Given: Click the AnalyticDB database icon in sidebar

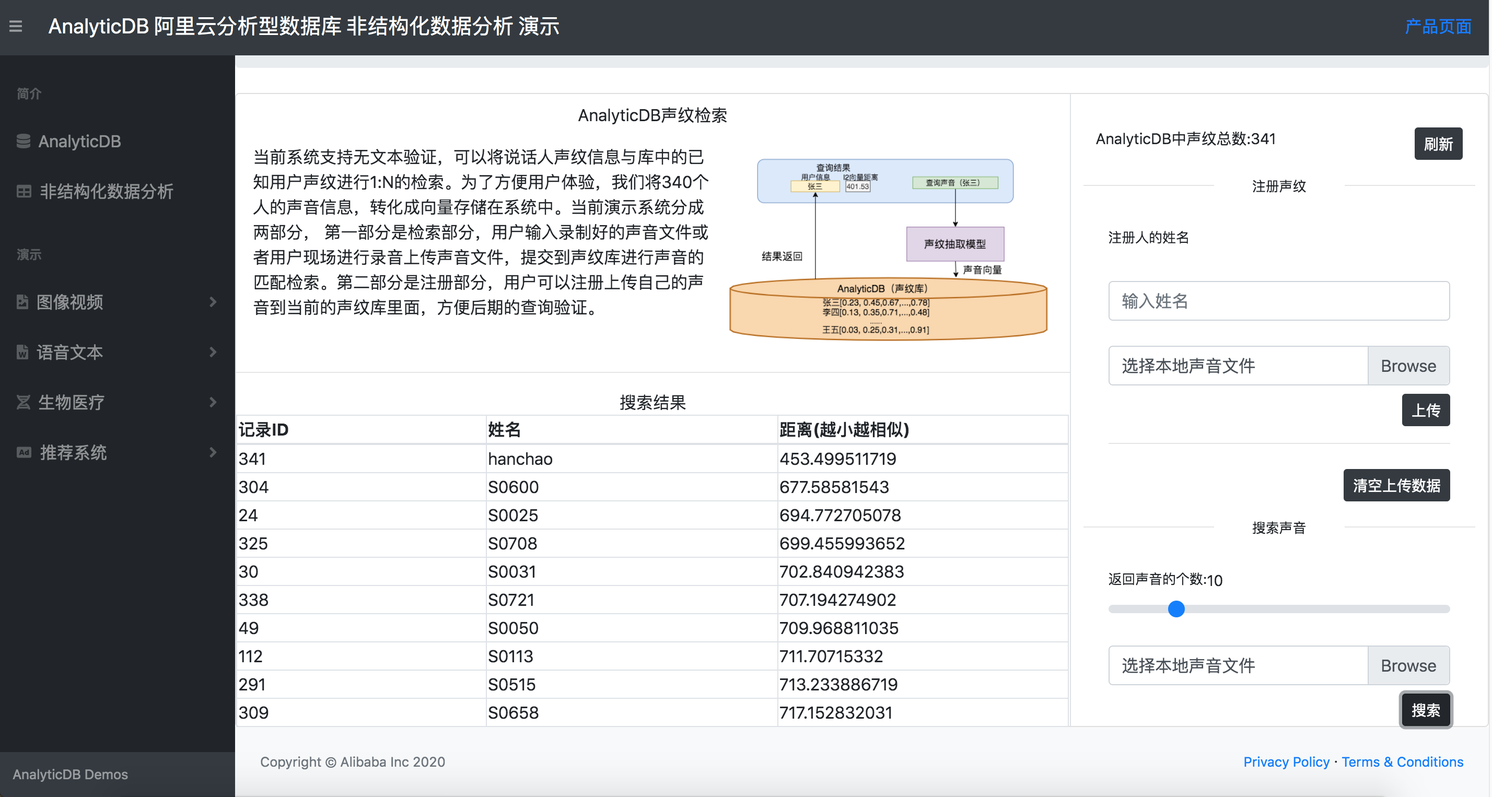Looking at the screenshot, I should click(23, 142).
